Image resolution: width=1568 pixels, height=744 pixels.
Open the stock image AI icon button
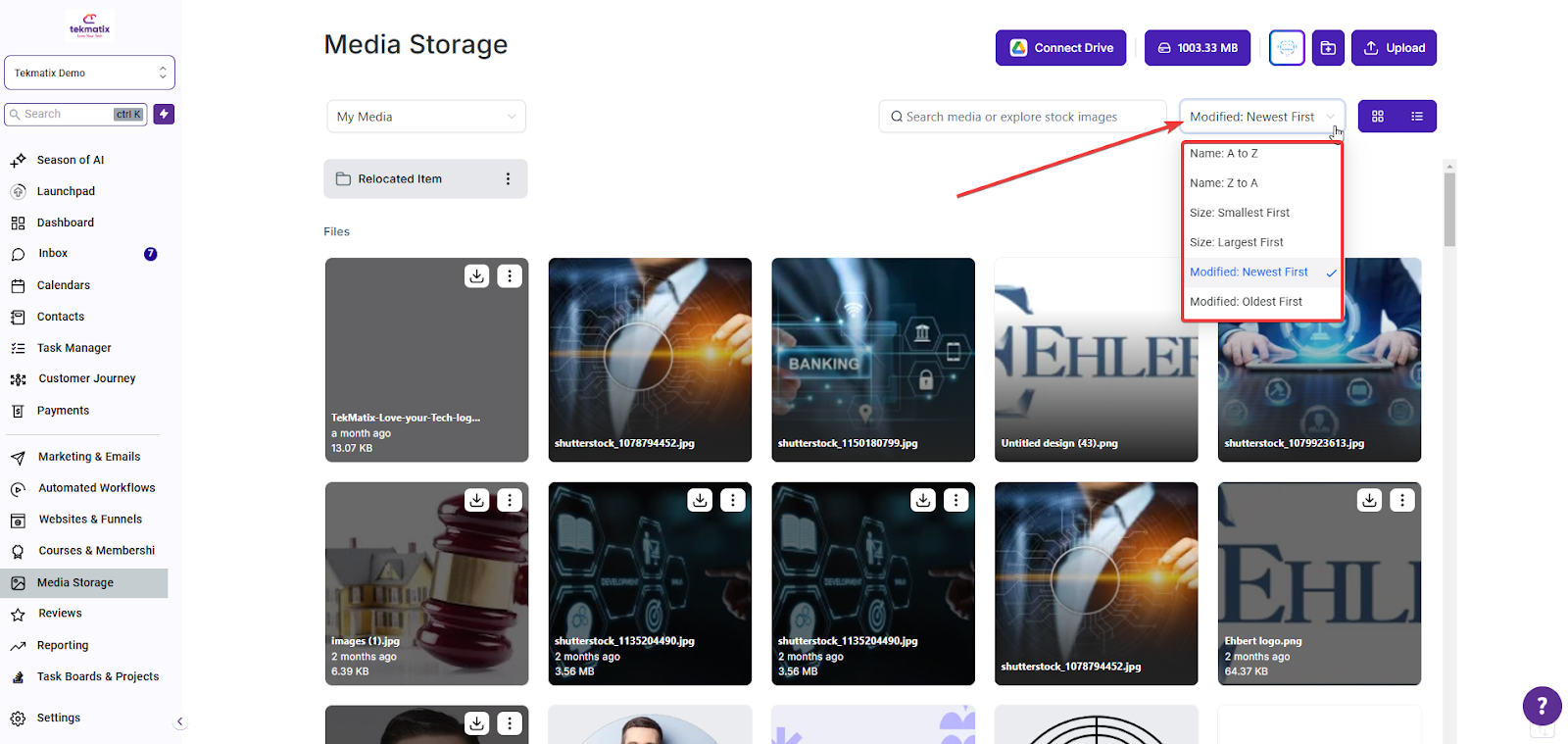click(x=1287, y=48)
